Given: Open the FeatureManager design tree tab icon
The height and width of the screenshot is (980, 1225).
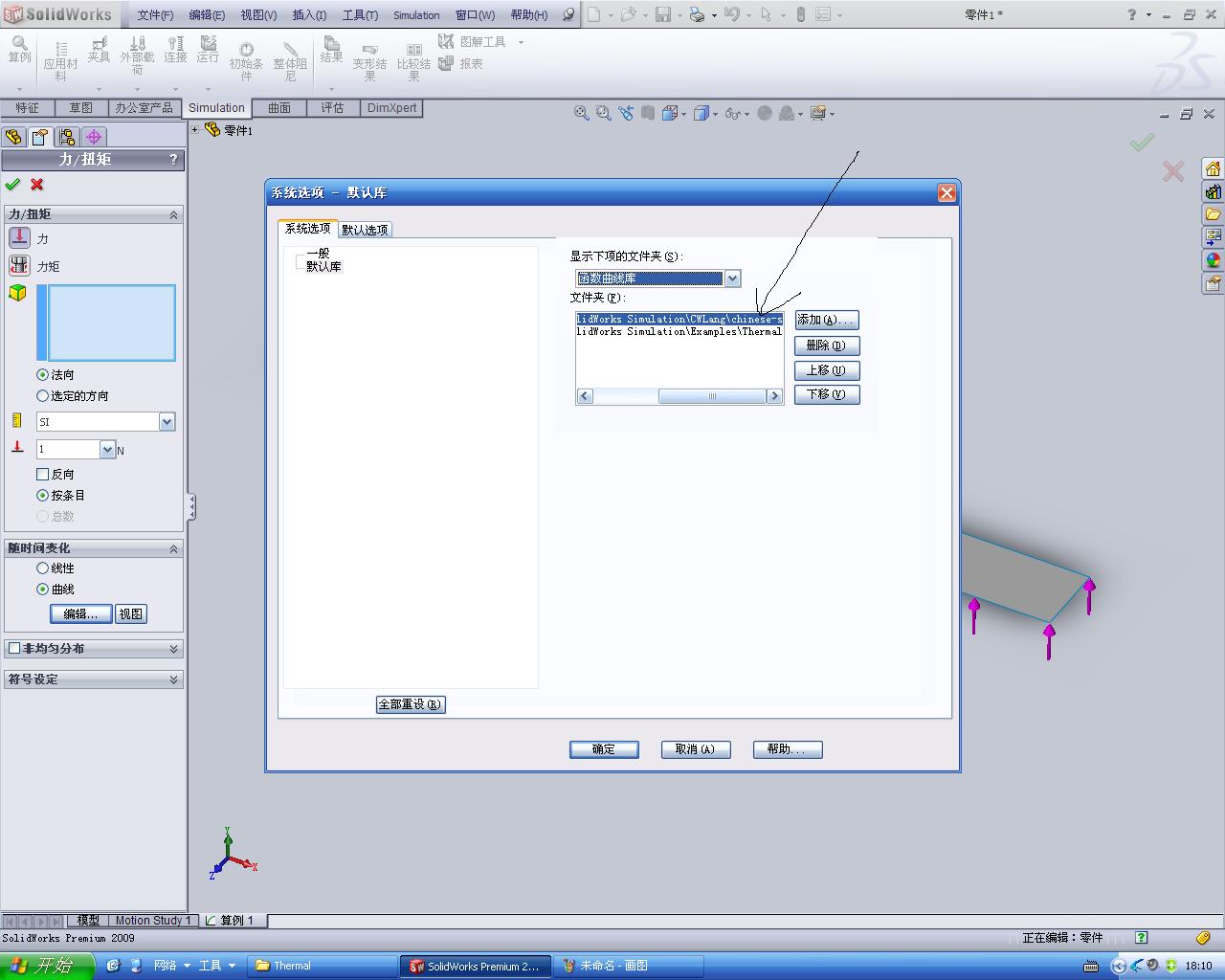Looking at the screenshot, I should [x=13, y=137].
